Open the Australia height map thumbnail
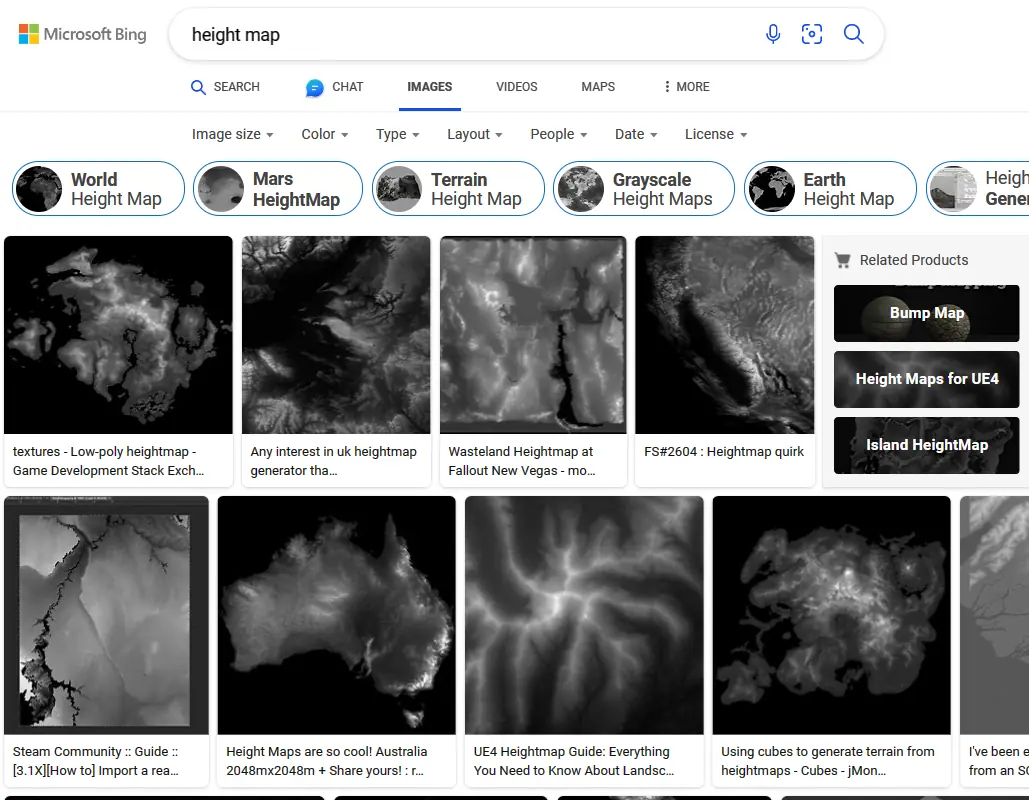The image size is (1029, 800). click(x=336, y=615)
